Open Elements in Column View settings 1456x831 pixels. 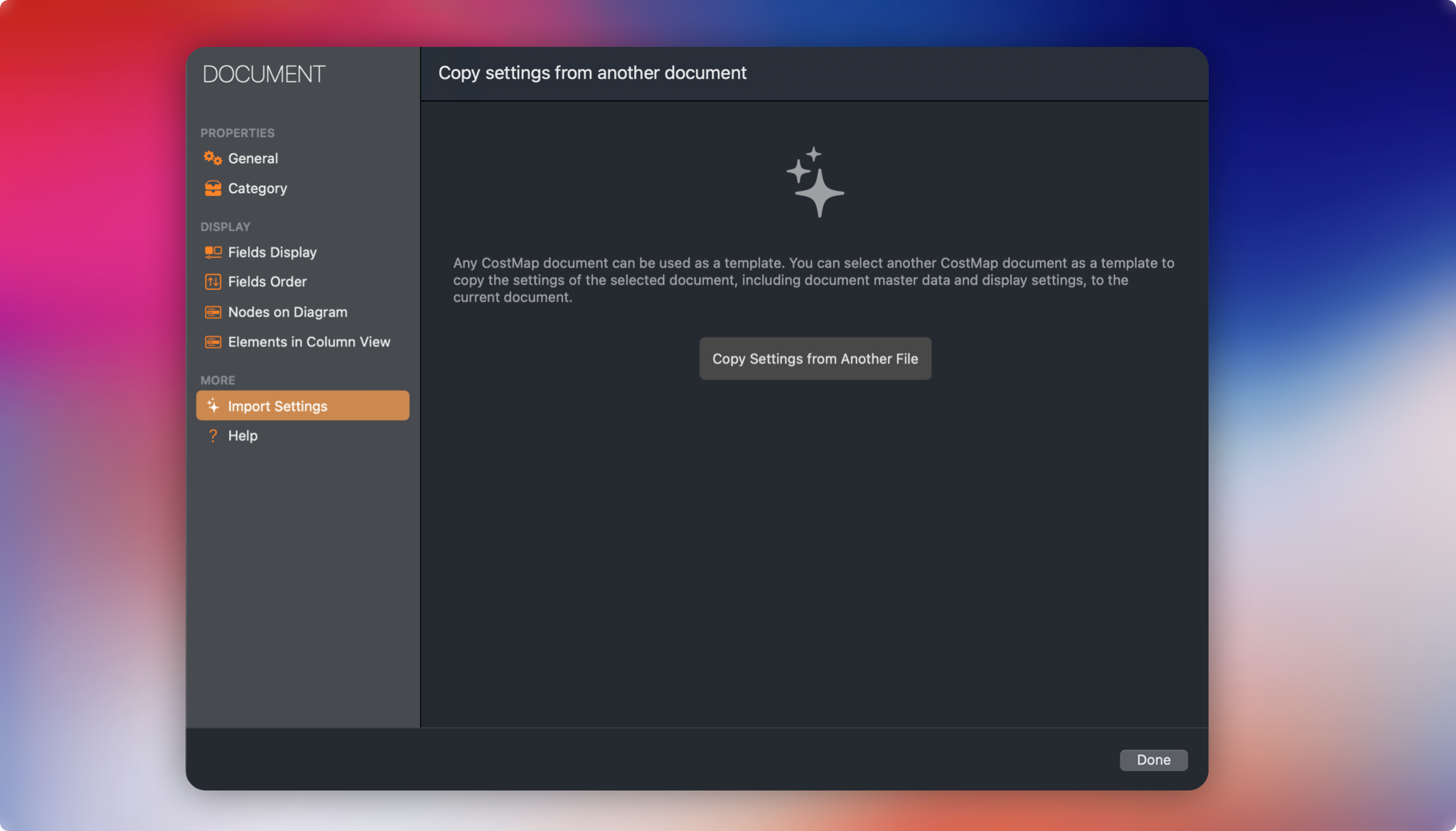[x=309, y=341]
